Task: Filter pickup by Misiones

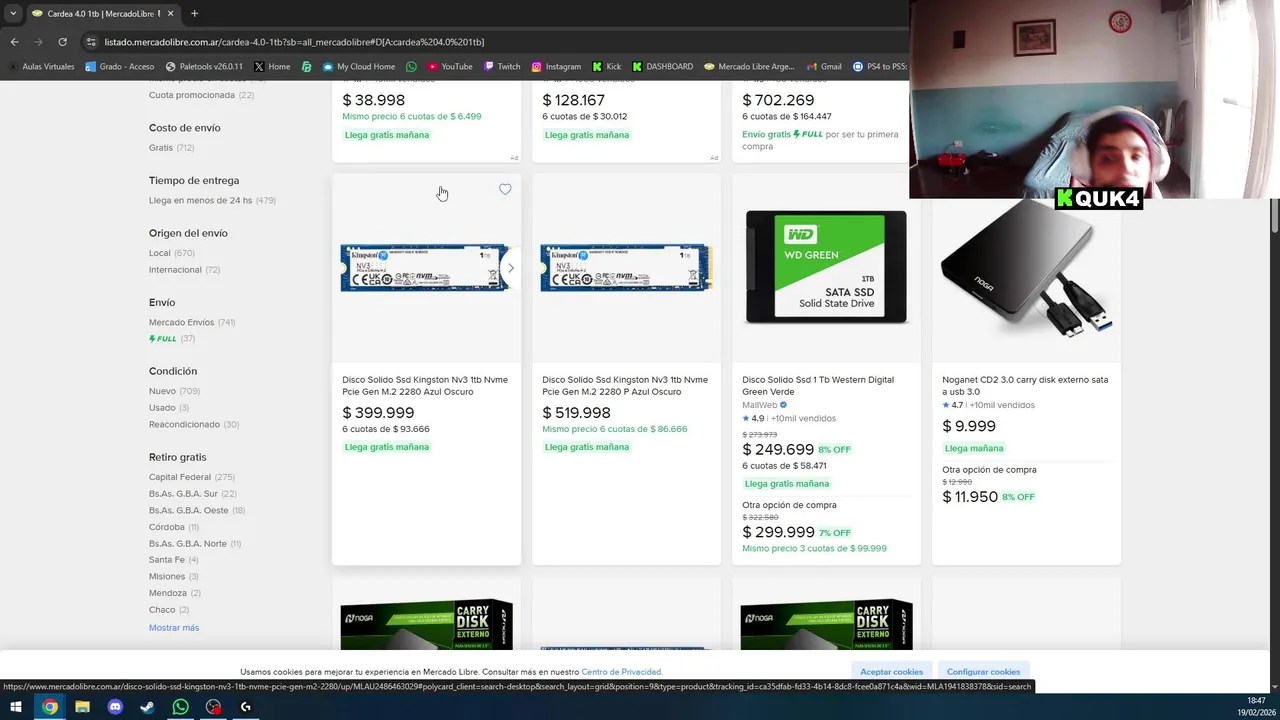Action: click(x=174, y=577)
